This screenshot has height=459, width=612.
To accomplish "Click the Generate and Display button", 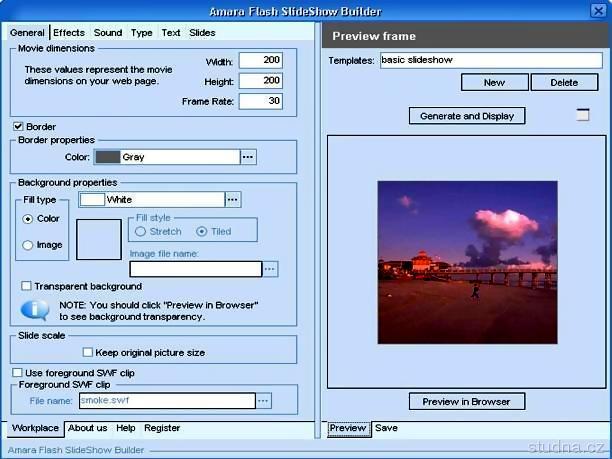I will click(467, 116).
